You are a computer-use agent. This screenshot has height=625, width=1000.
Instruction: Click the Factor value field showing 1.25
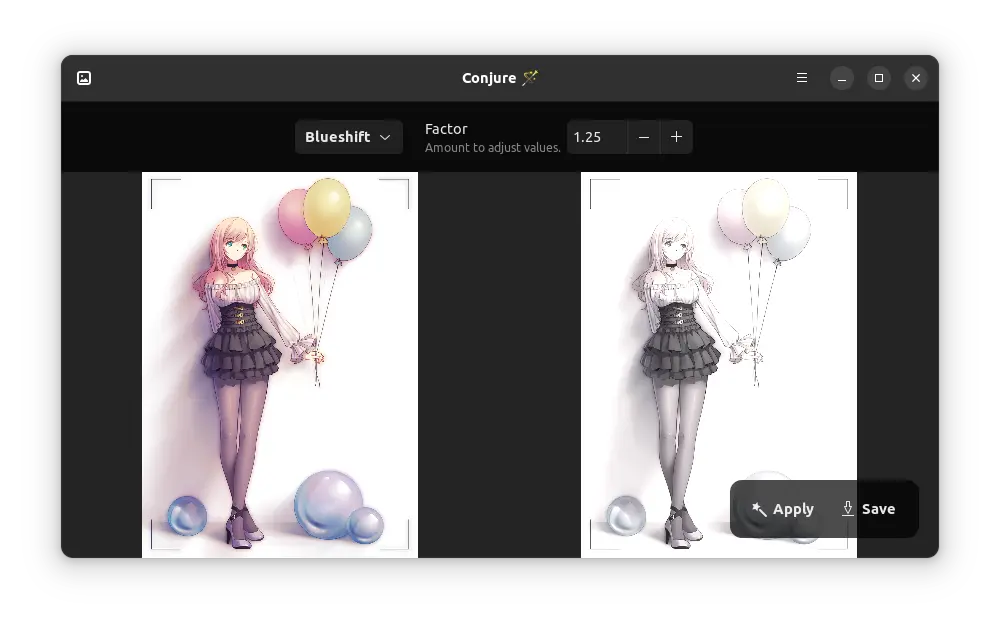point(596,137)
